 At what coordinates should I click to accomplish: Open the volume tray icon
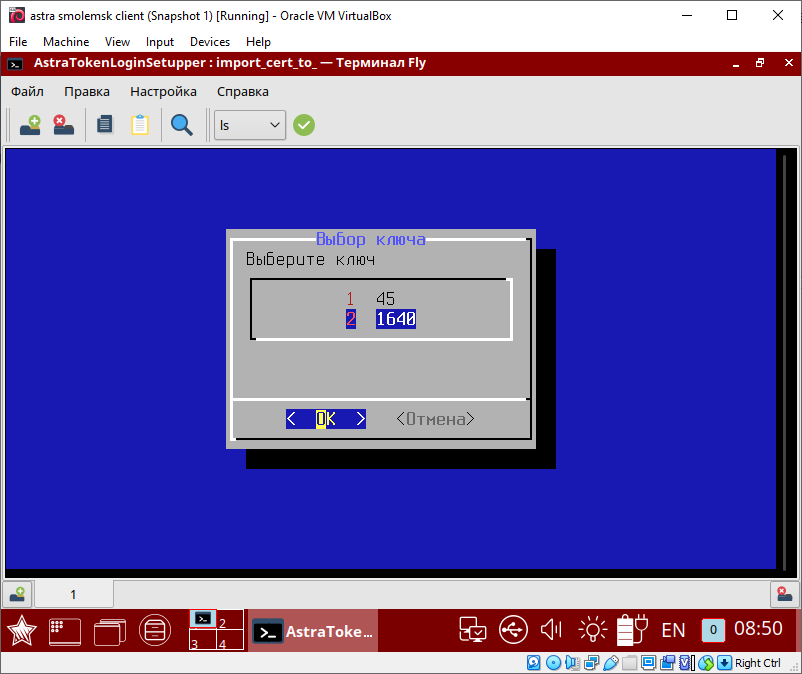(x=551, y=630)
